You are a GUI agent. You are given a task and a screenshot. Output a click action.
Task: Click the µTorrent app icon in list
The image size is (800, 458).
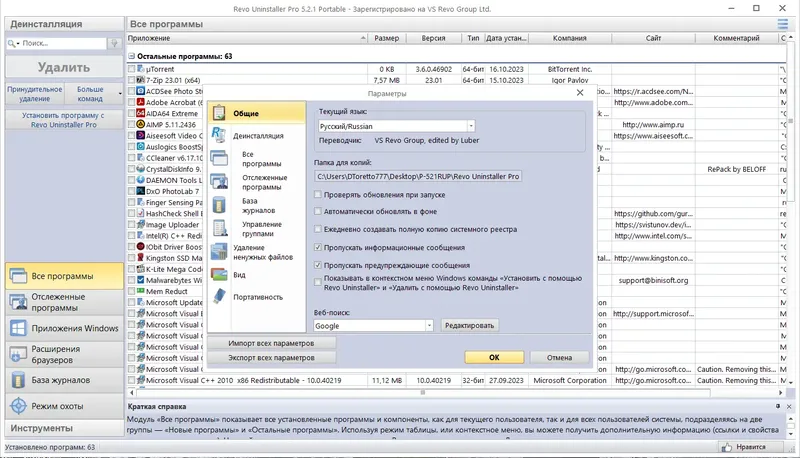tap(141, 69)
